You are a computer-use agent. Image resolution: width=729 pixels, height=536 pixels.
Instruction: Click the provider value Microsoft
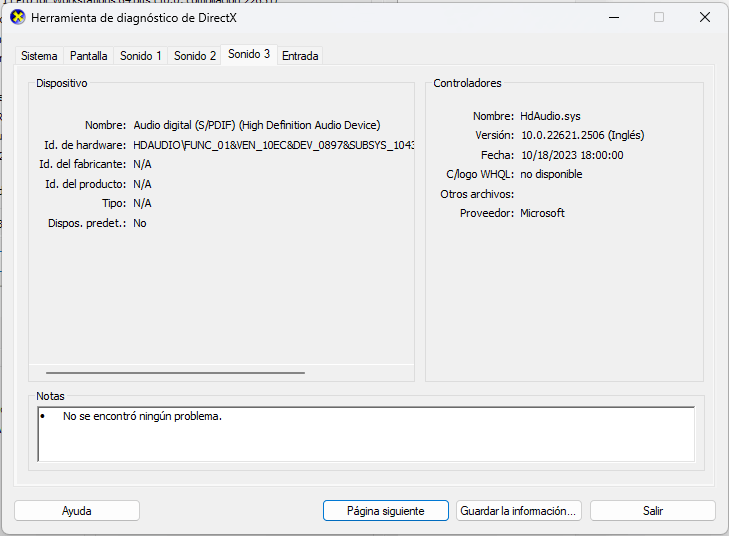[x=542, y=213]
